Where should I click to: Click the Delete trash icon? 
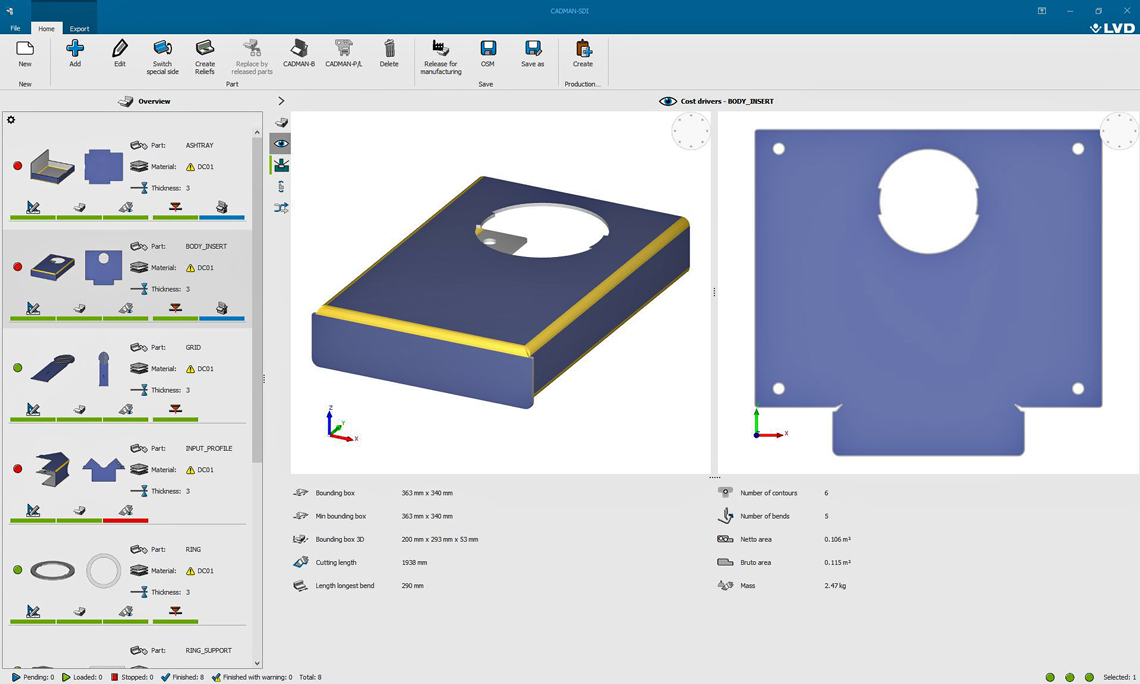tap(389, 49)
